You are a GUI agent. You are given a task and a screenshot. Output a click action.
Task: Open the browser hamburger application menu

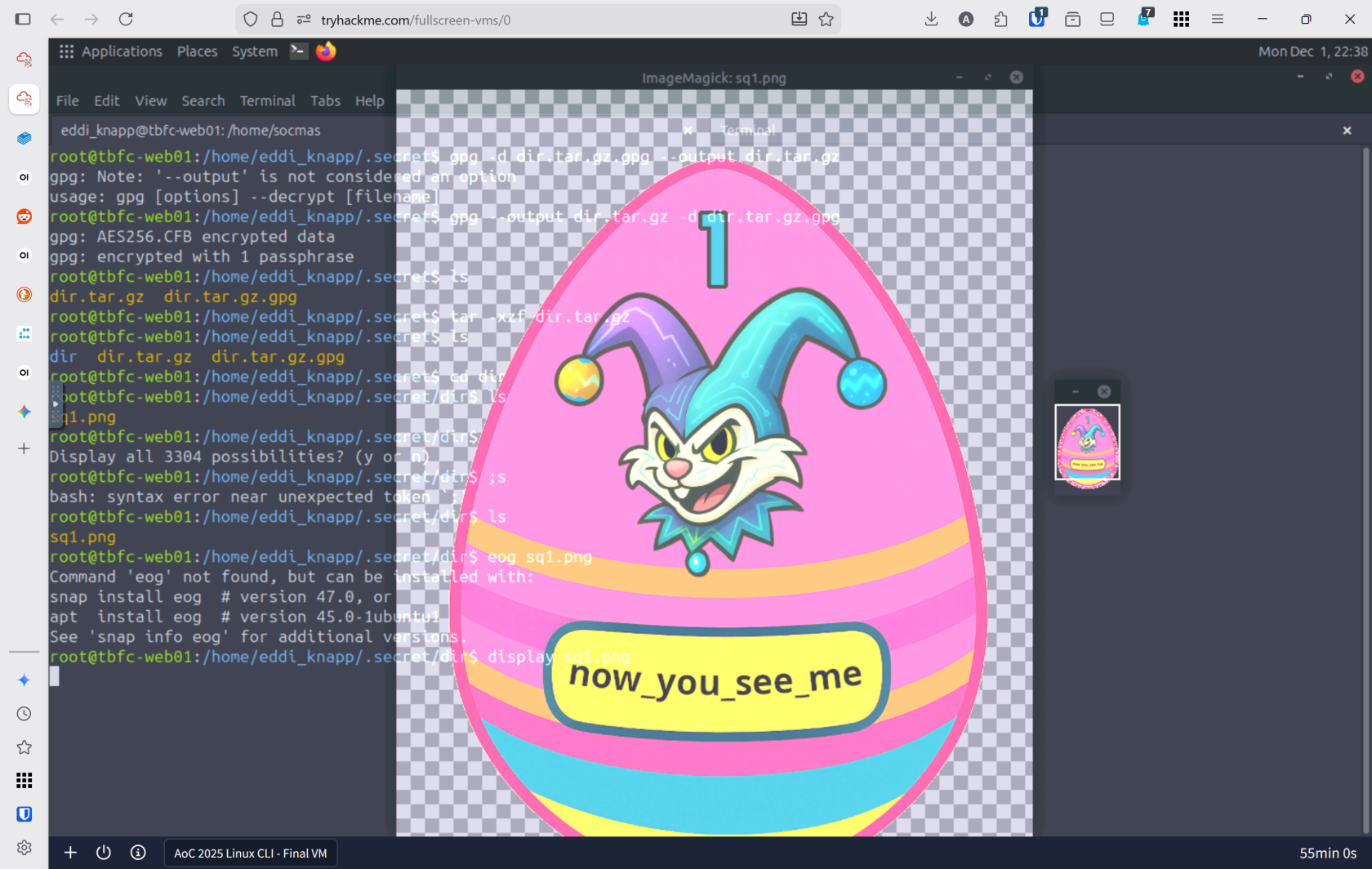tap(1218, 19)
